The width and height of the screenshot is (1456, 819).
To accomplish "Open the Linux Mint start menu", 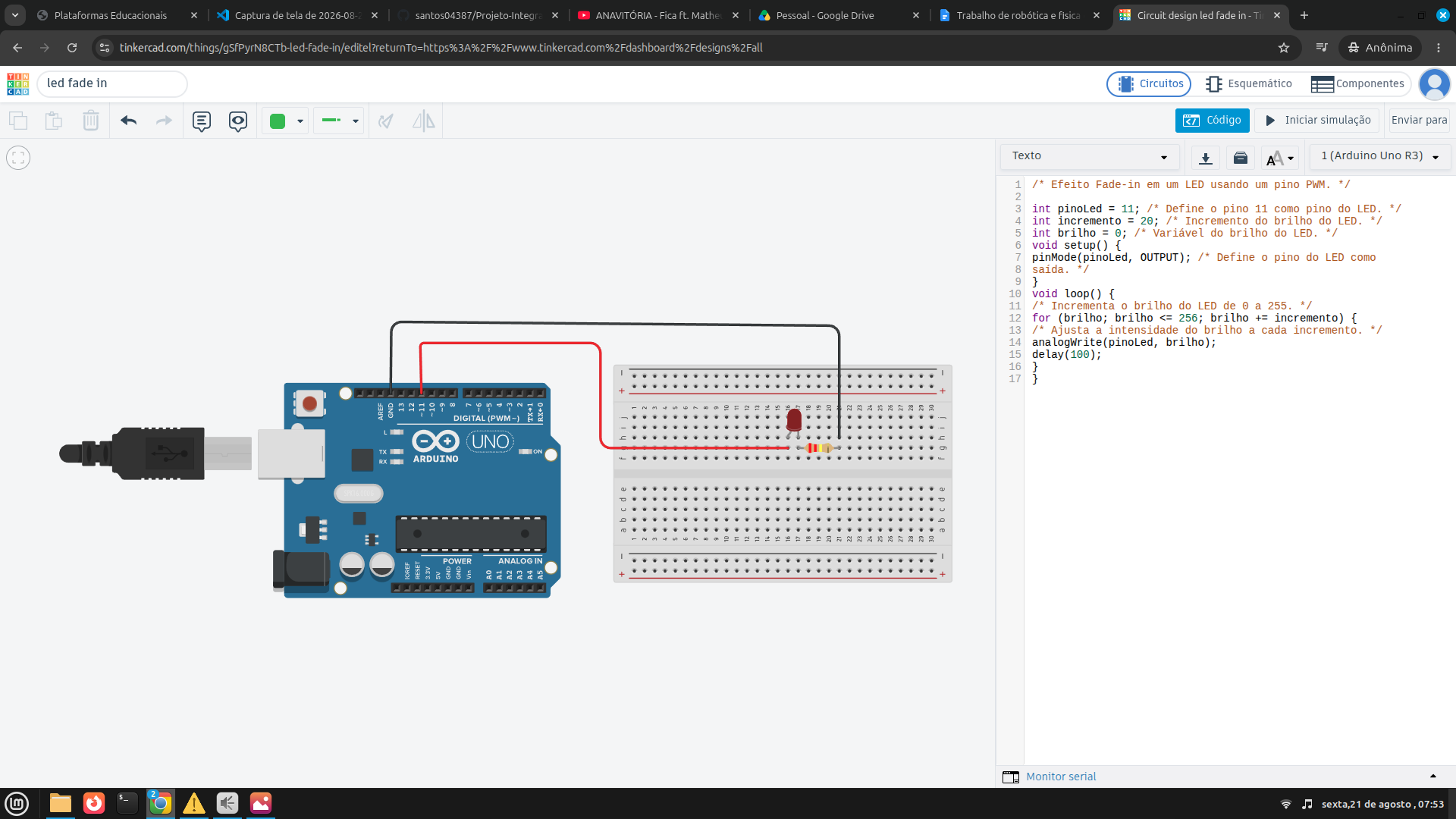I will [17, 804].
